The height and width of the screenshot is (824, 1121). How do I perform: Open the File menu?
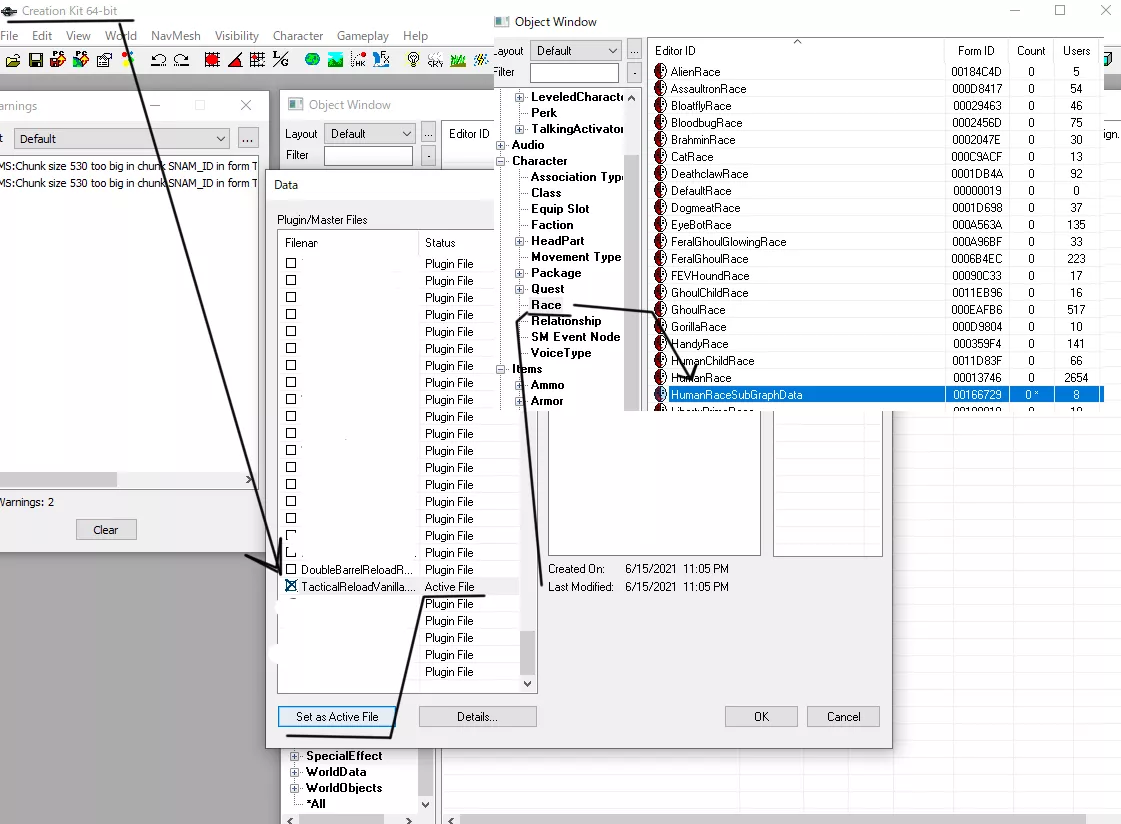tap(9, 36)
